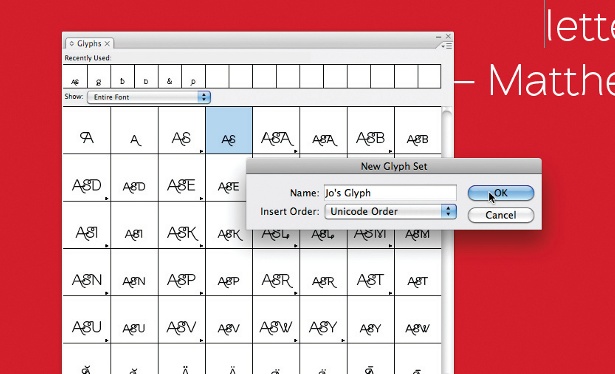Click the Glyphs panel vertical scrollbar
This screenshot has width=615, height=374.
(x=447, y=240)
